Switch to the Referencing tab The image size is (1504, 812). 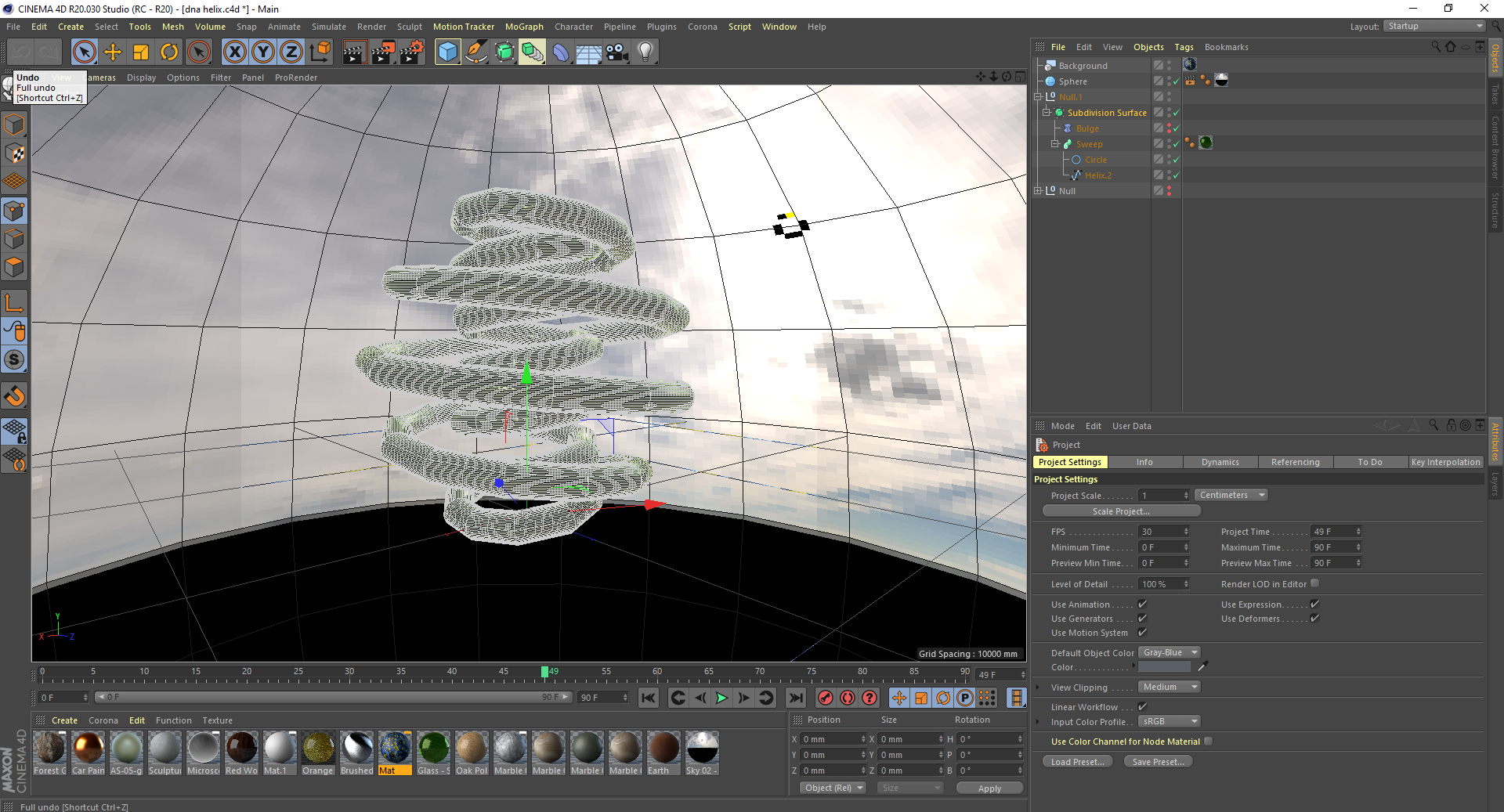[1295, 462]
